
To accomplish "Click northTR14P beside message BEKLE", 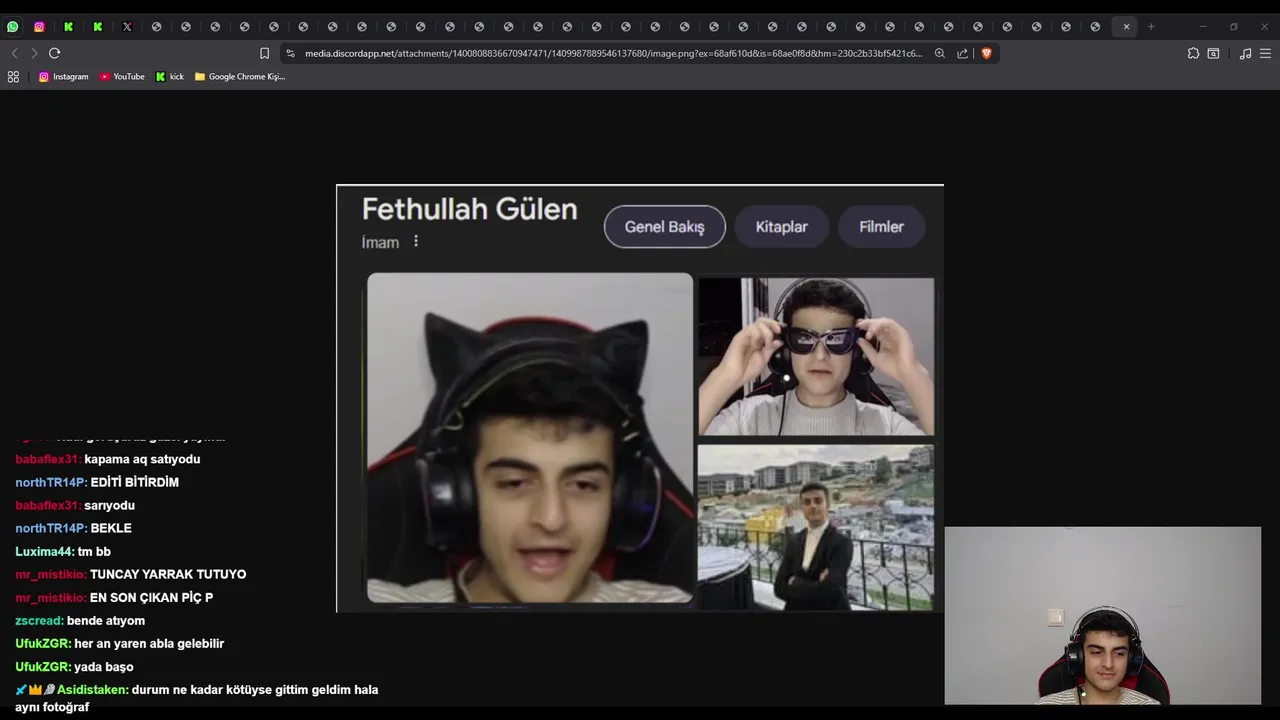I will pyautogui.click(x=51, y=528).
